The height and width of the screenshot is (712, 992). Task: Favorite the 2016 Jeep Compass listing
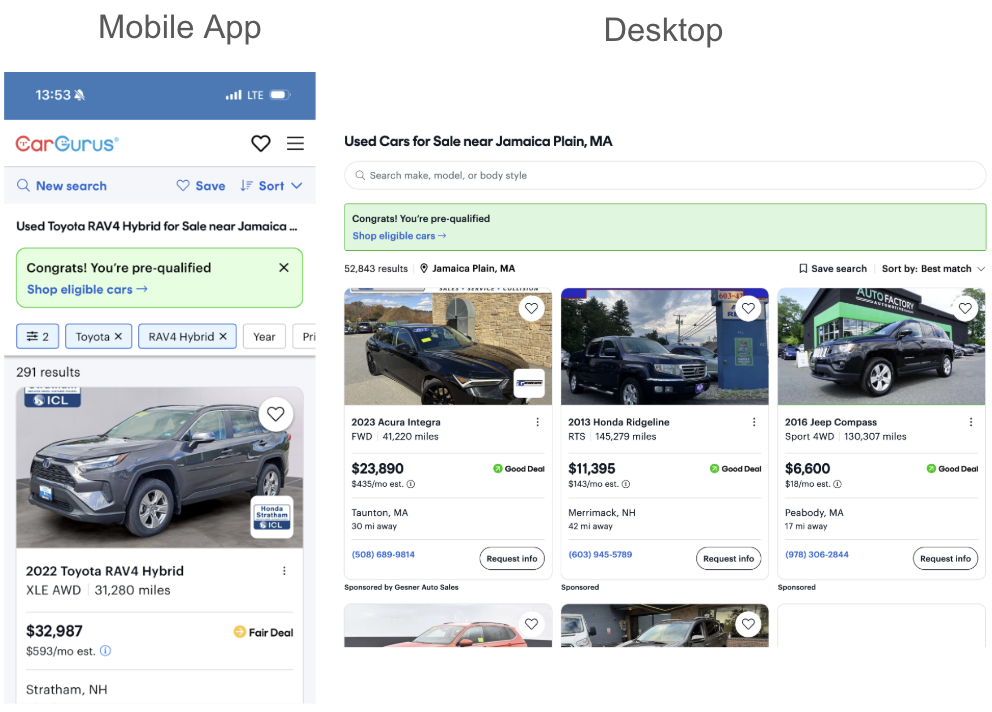pyautogui.click(x=965, y=308)
